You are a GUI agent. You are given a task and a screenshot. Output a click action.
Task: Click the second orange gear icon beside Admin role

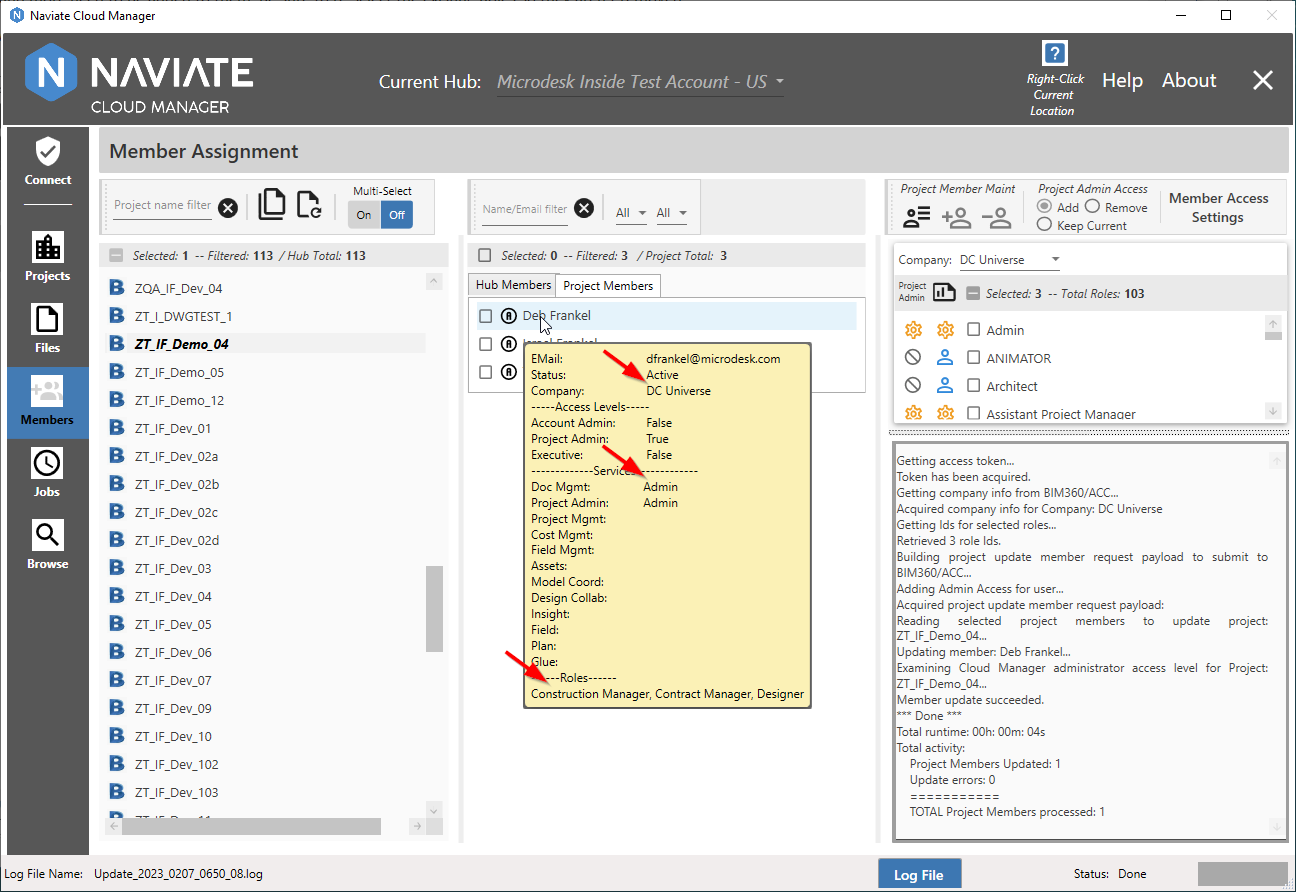pyautogui.click(x=945, y=330)
